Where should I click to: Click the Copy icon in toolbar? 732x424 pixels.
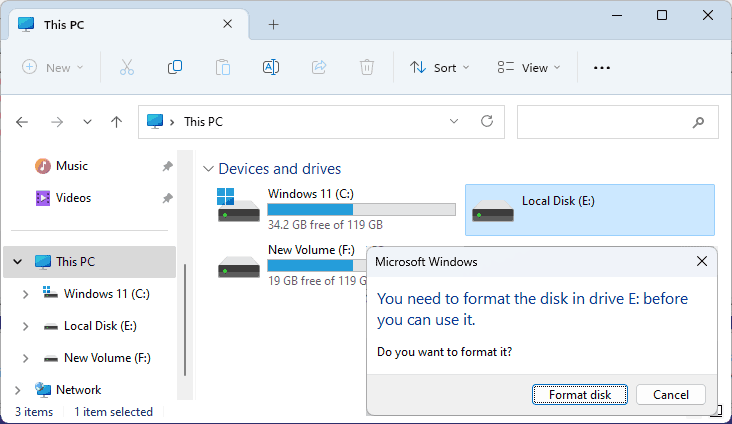click(x=175, y=67)
